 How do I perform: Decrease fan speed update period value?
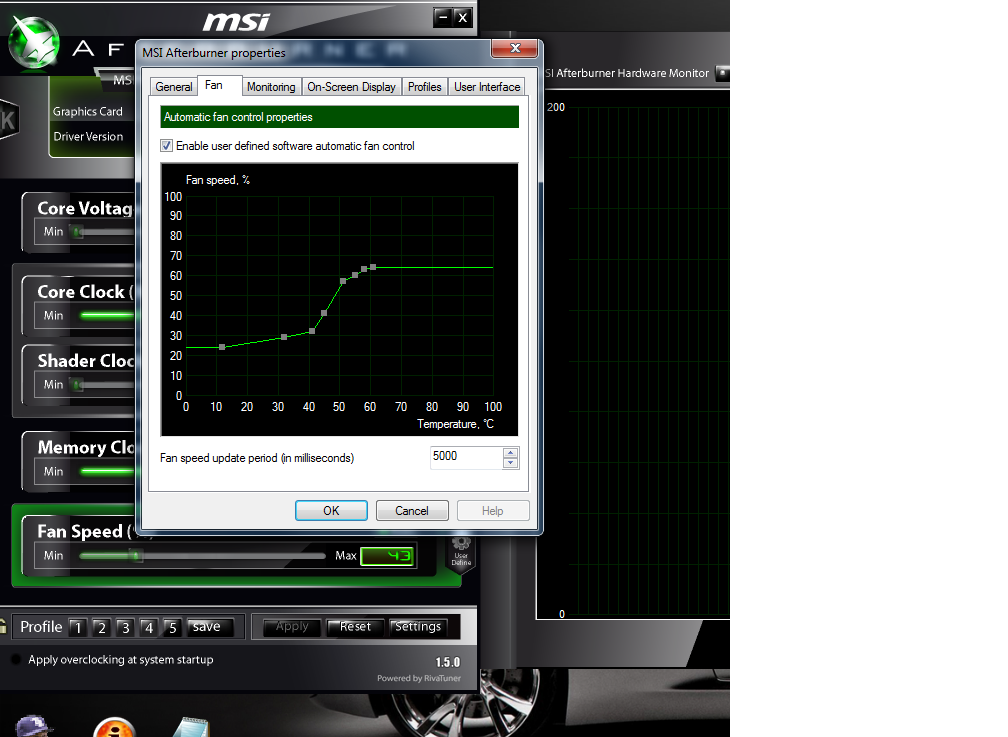click(510, 462)
